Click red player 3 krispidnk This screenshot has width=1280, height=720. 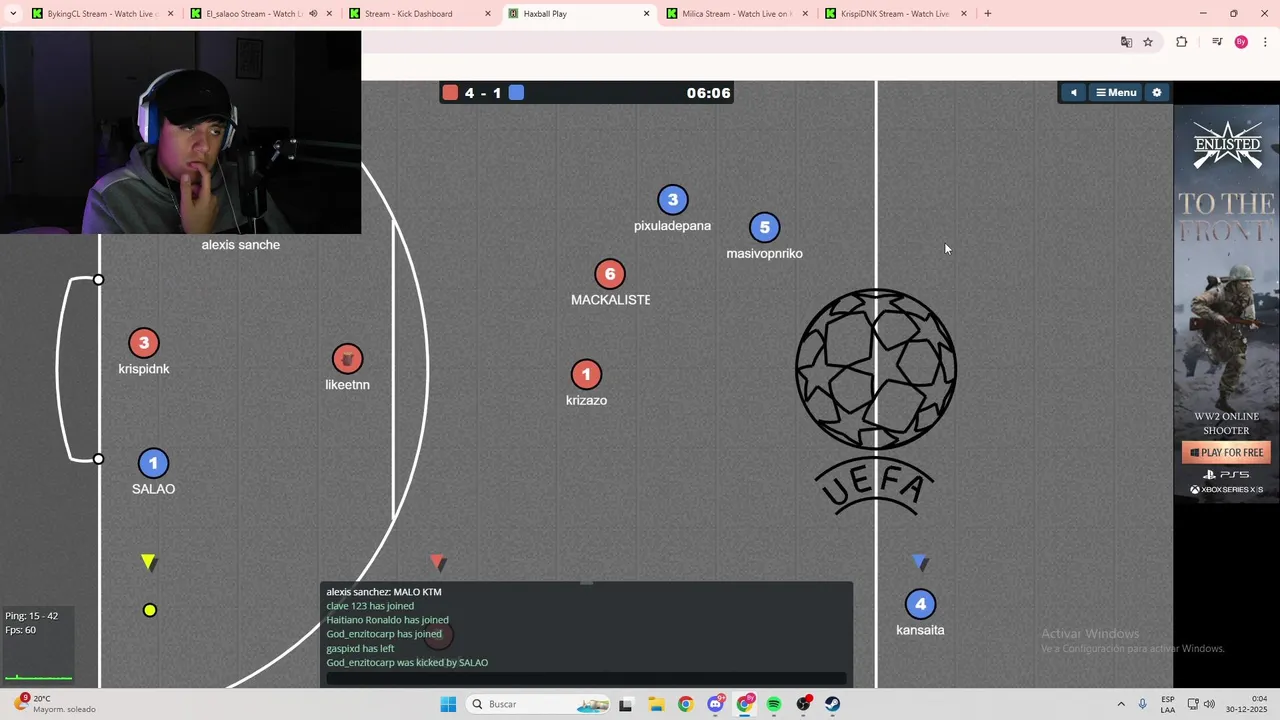pyautogui.click(x=144, y=343)
